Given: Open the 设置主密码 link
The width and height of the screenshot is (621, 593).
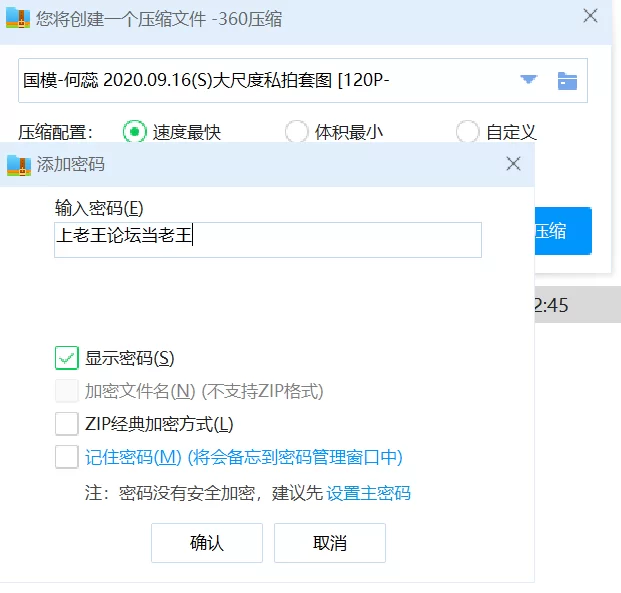Looking at the screenshot, I should [x=368, y=493].
